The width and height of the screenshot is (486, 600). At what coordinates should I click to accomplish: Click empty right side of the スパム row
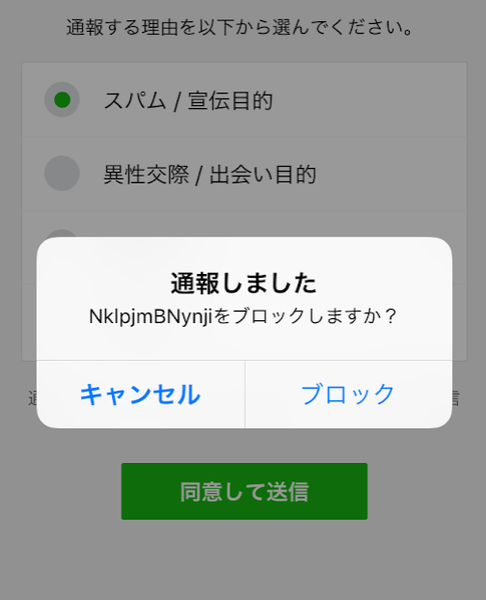tap(367, 100)
